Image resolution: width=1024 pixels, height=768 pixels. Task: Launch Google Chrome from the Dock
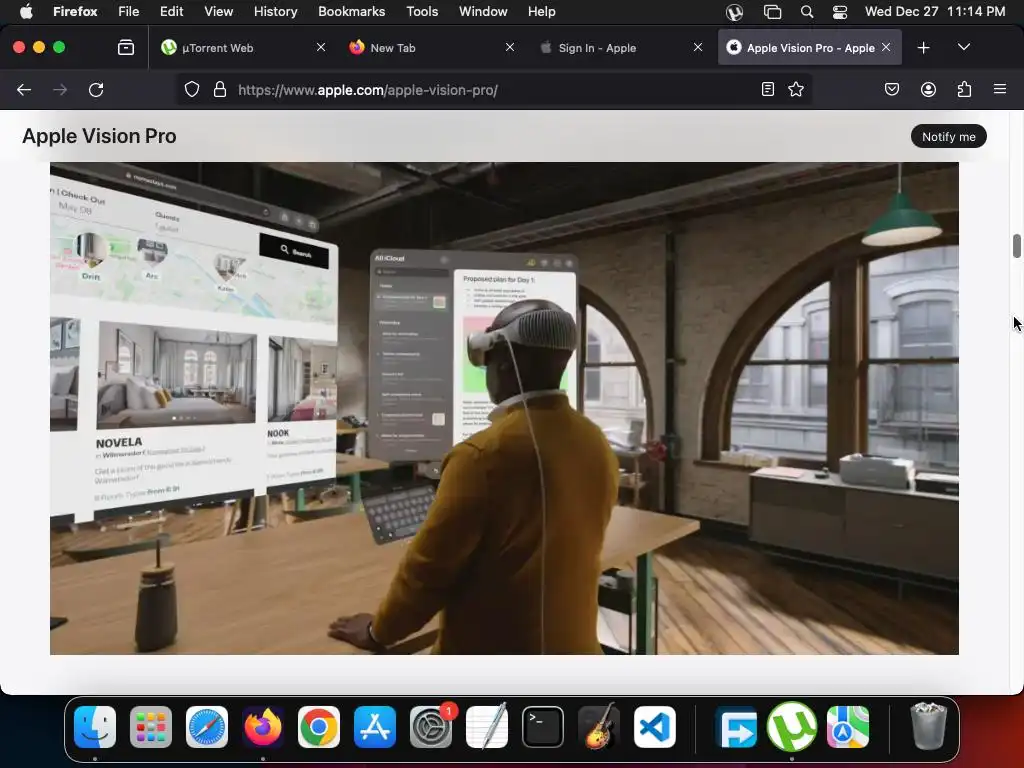pyautogui.click(x=319, y=727)
